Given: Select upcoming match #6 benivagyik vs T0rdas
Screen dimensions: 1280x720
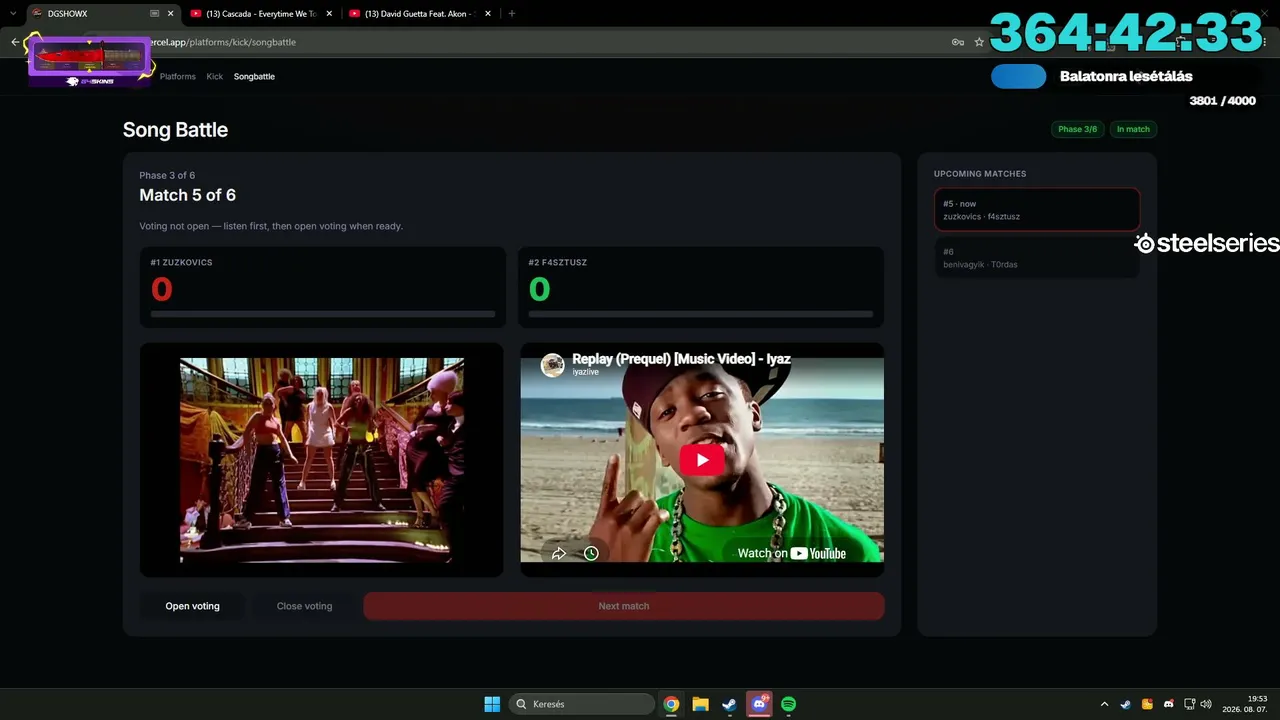Looking at the screenshot, I should [1037, 258].
